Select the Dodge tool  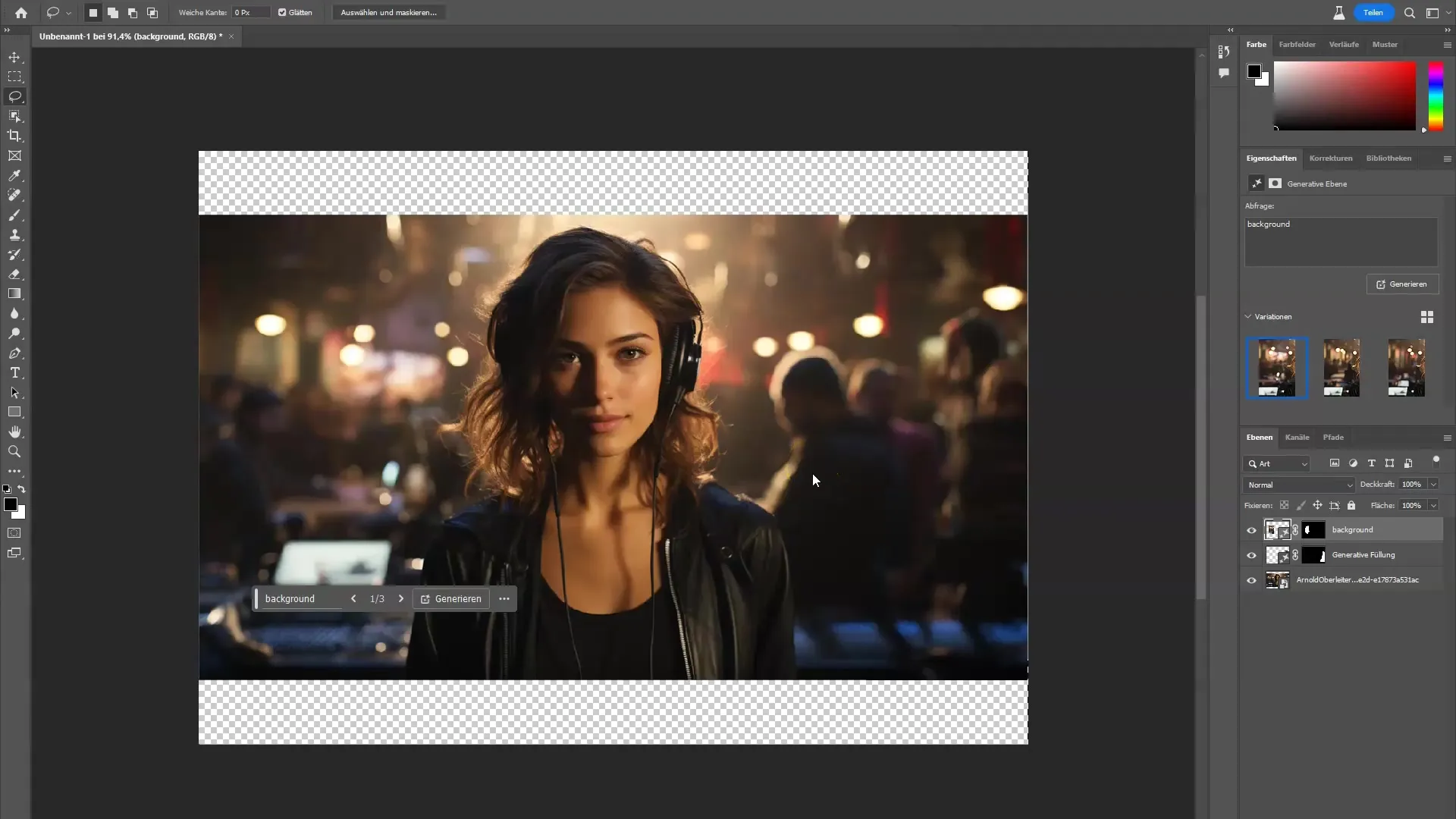[14, 333]
